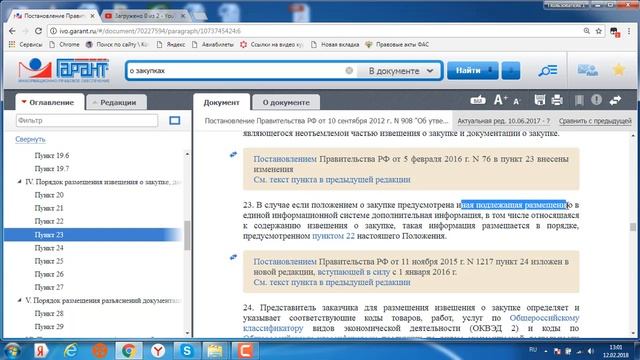Screen dimensions: 640x360
Task: Toggle comments display icon in toolbar
Action: [478, 100]
